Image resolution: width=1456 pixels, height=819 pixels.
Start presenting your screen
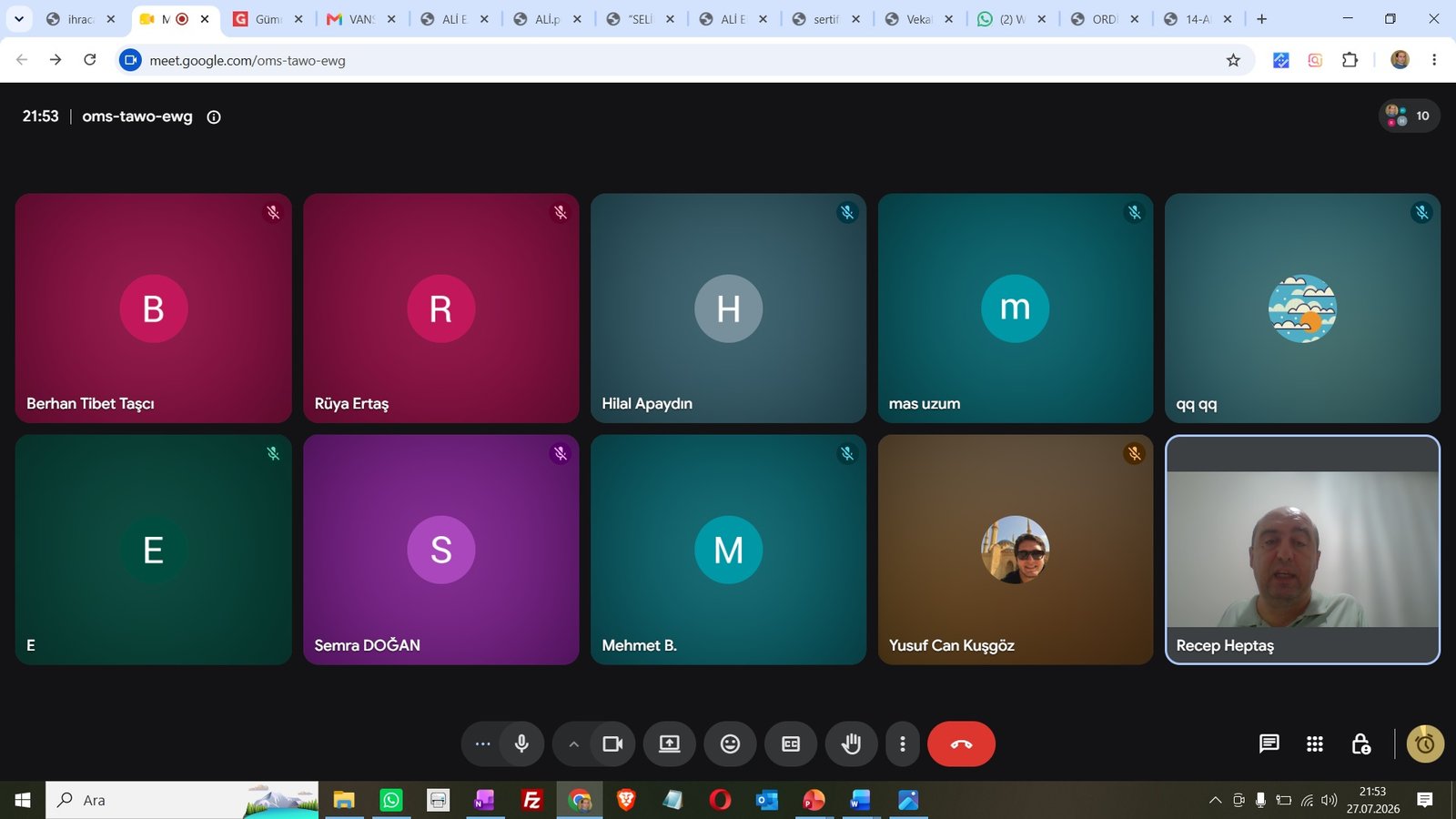(x=670, y=744)
